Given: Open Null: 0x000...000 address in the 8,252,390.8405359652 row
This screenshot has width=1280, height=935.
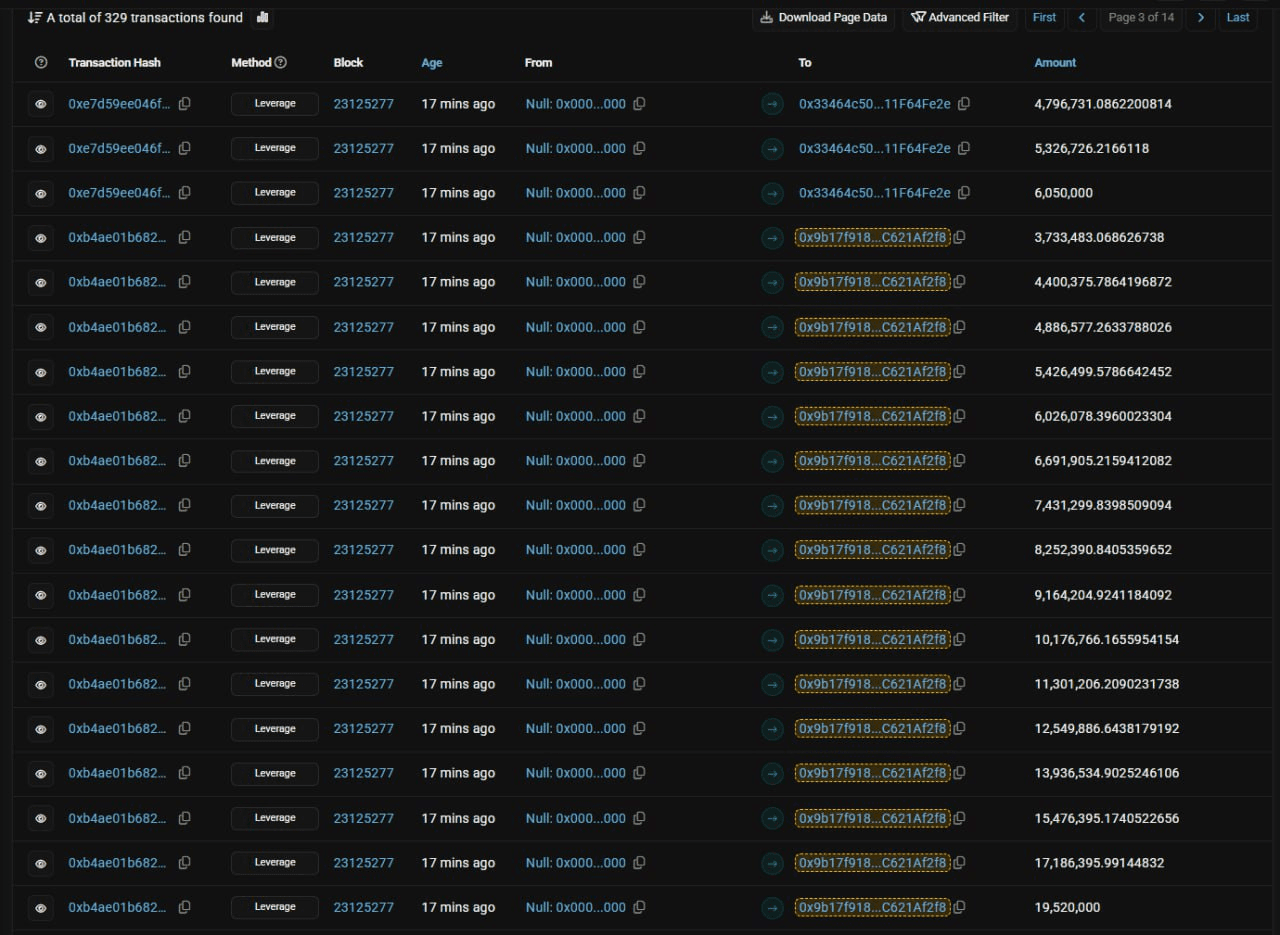Looking at the screenshot, I should [576, 550].
